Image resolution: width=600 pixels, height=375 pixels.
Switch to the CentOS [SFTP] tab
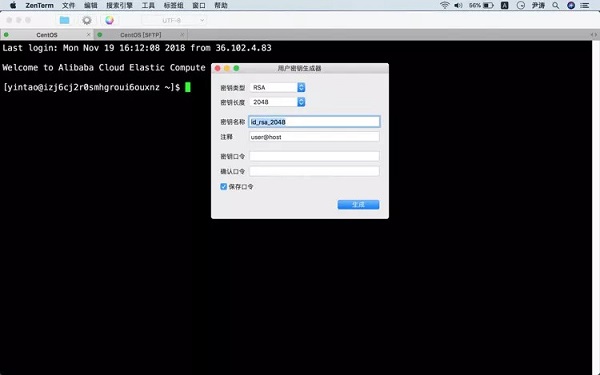140,35
